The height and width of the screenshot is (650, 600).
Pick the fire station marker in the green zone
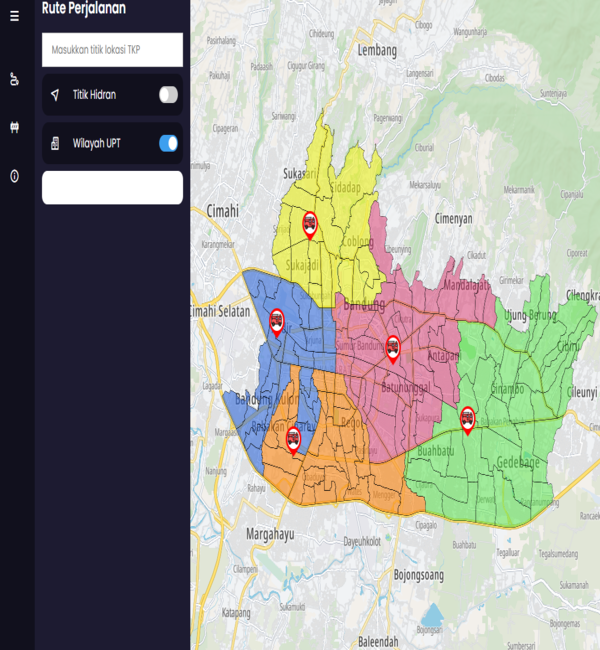tap(467, 418)
